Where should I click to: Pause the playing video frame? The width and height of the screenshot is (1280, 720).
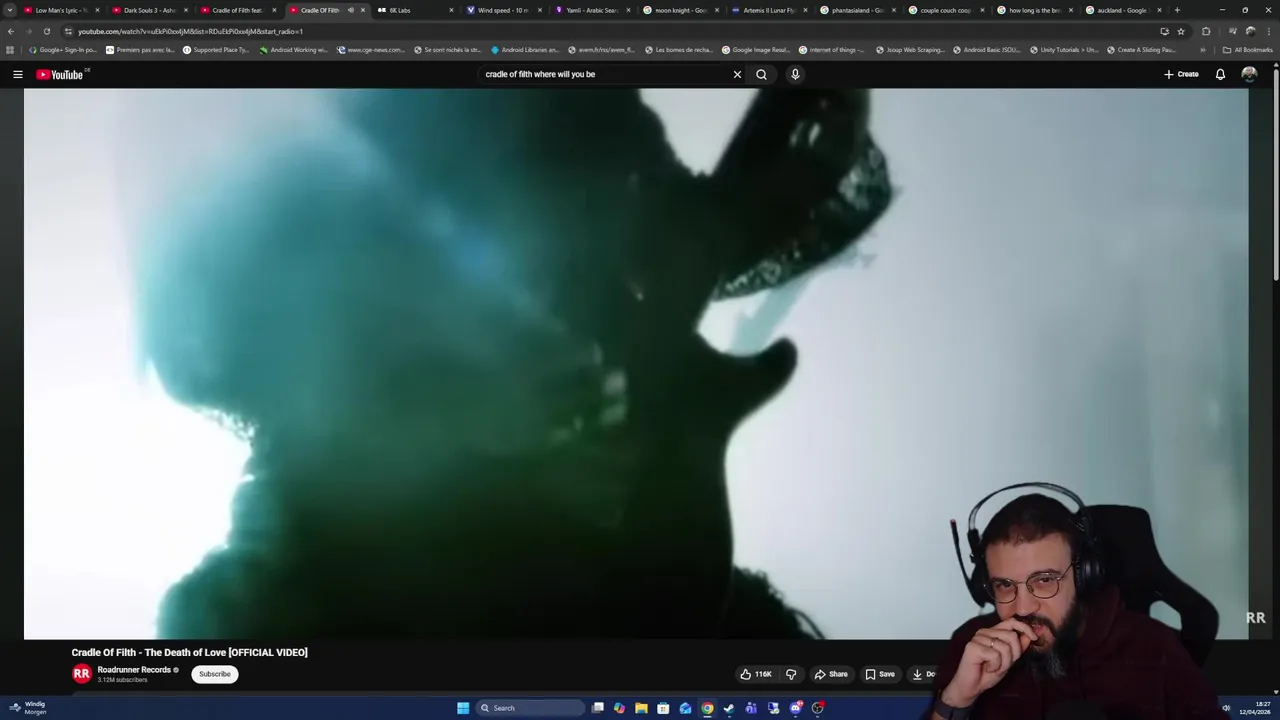(x=636, y=363)
